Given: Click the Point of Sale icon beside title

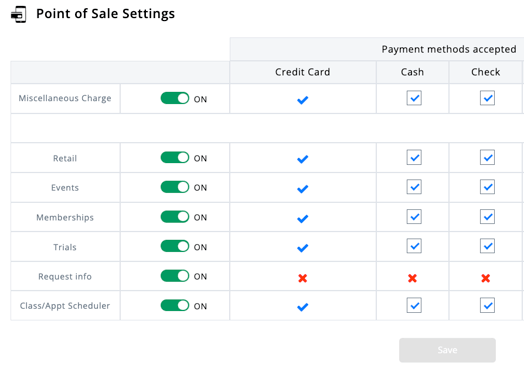Looking at the screenshot, I should click(x=18, y=14).
